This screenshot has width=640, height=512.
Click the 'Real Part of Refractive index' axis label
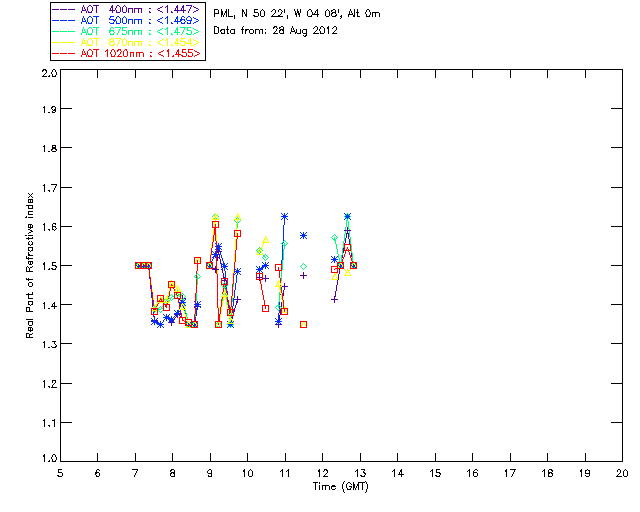29,265
